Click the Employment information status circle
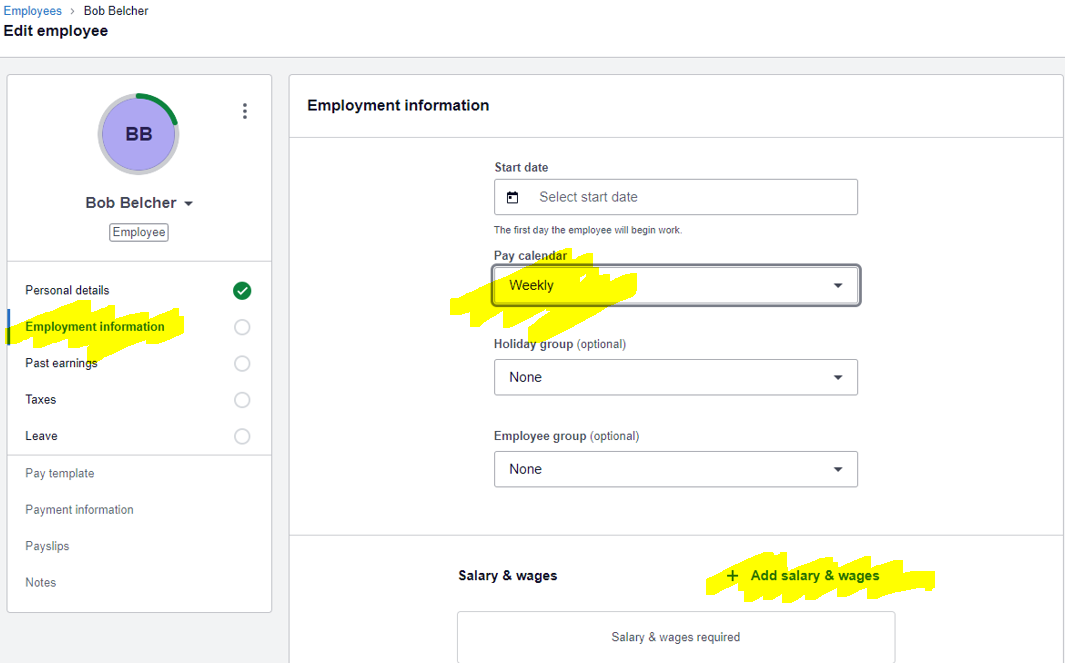 coord(242,327)
